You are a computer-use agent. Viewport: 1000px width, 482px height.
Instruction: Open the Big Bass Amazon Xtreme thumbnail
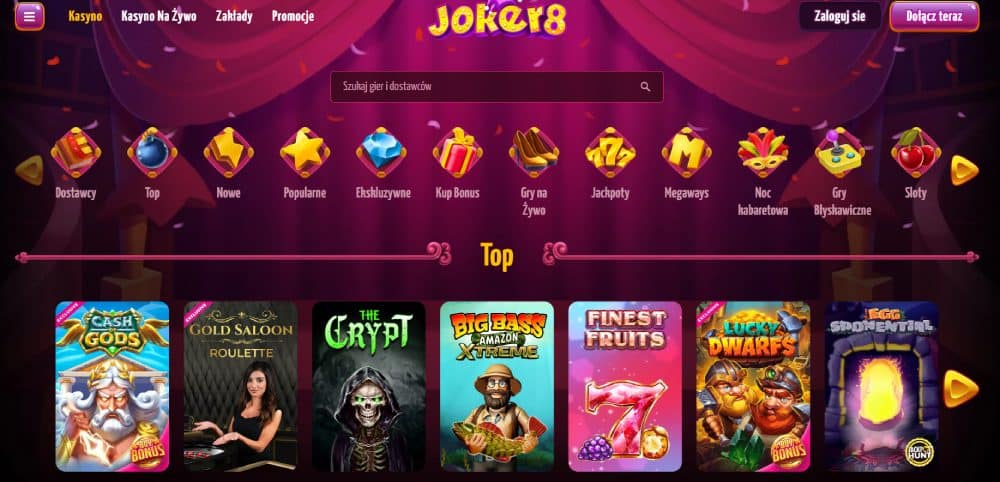point(497,386)
